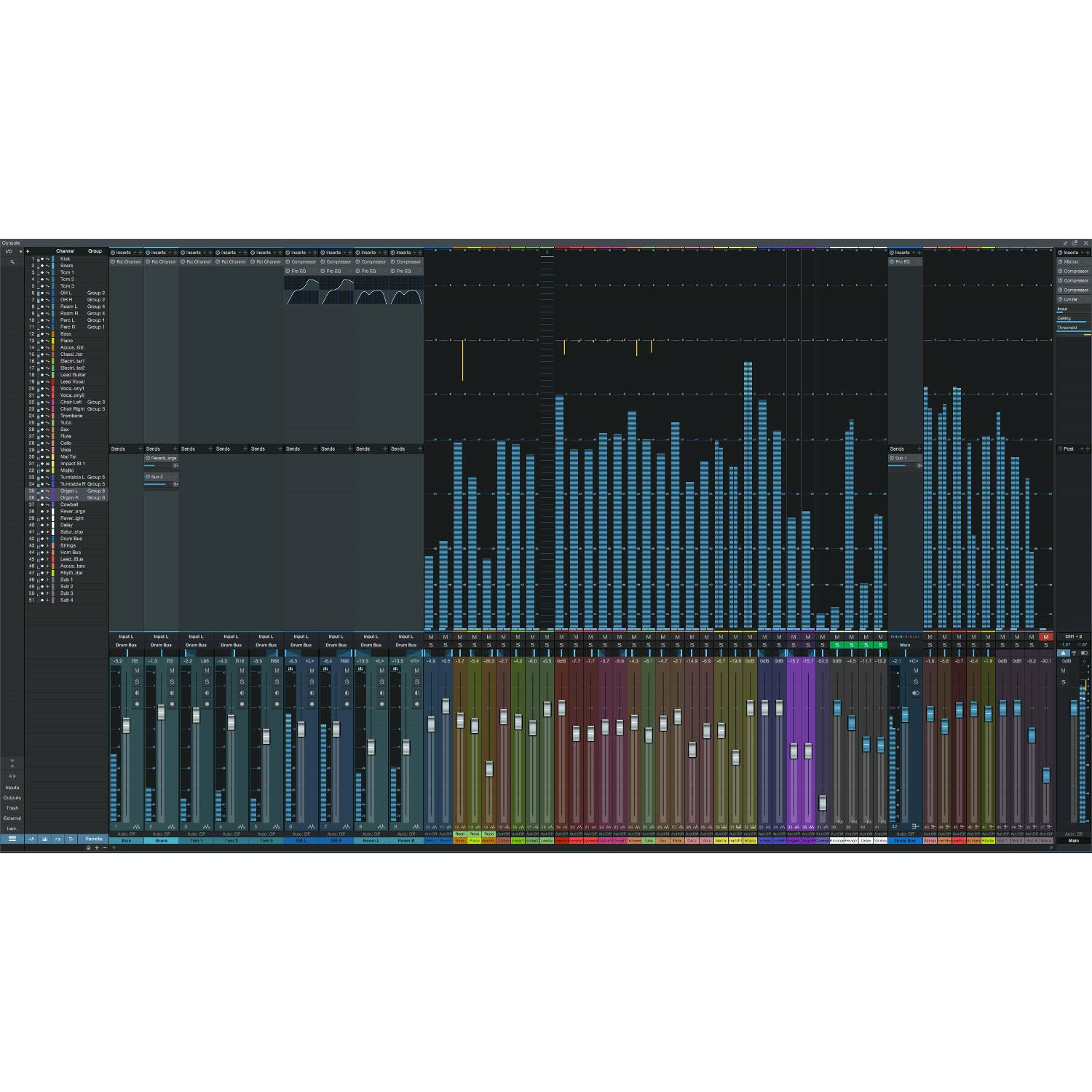Click the record arm dot on Snare channel

(172, 704)
